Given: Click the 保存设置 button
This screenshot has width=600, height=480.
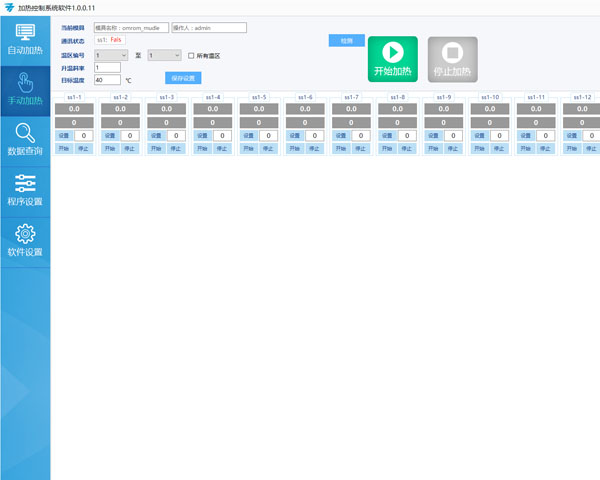Looking at the screenshot, I should point(182,77).
